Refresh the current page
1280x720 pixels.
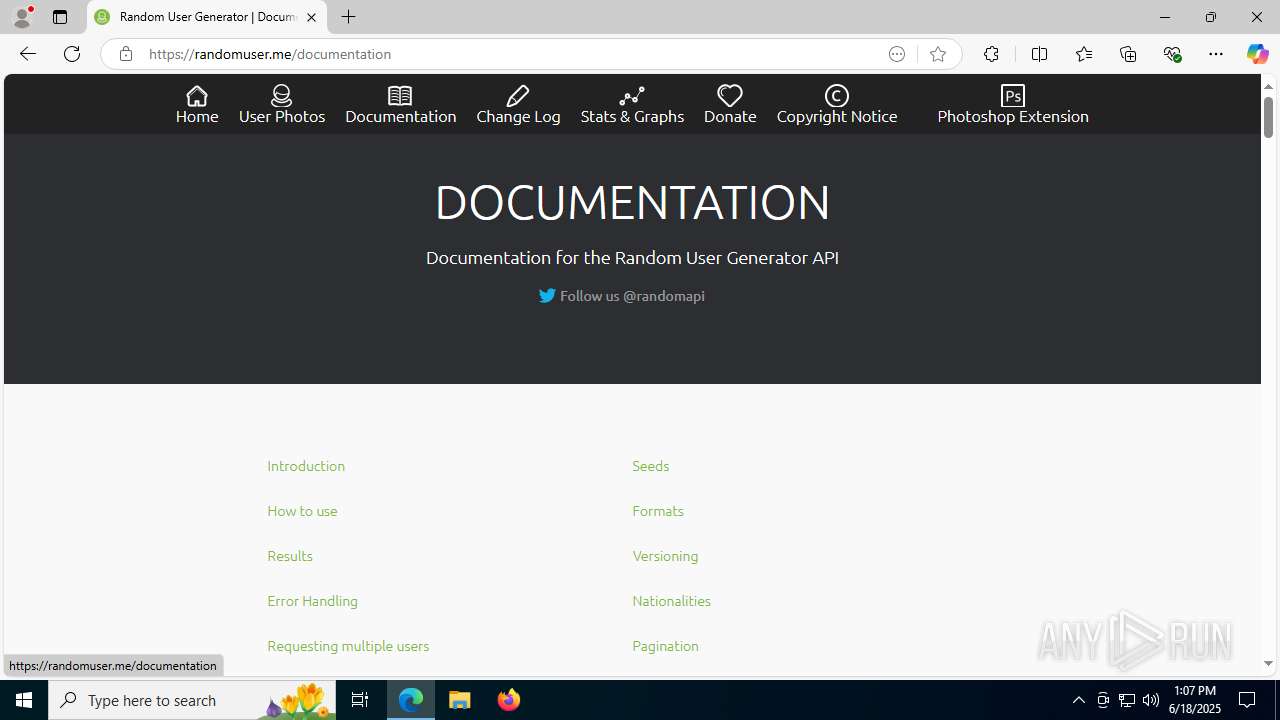(x=72, y=54)
